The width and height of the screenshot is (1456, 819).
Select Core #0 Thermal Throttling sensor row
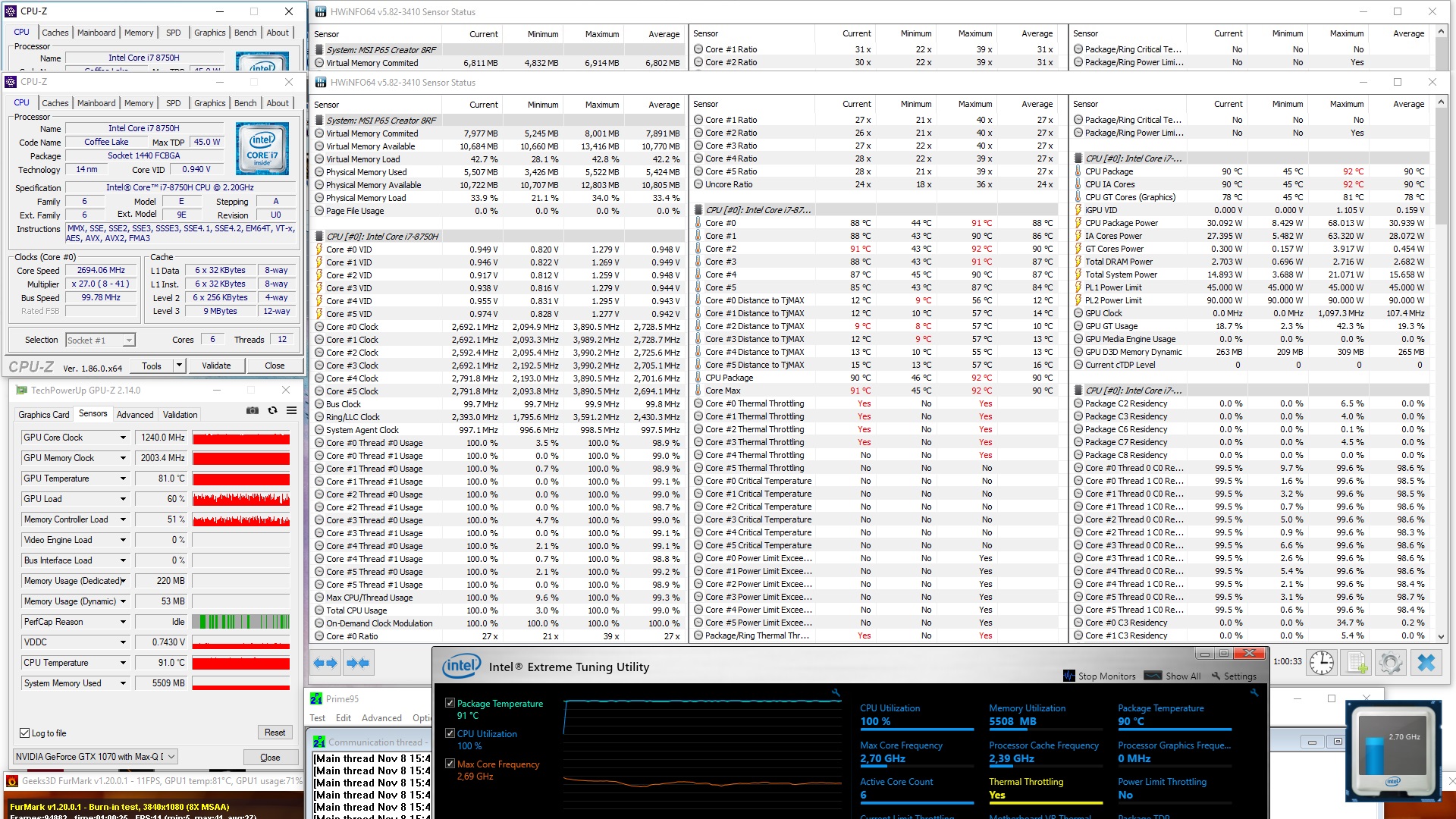click(x=877, y=403)
